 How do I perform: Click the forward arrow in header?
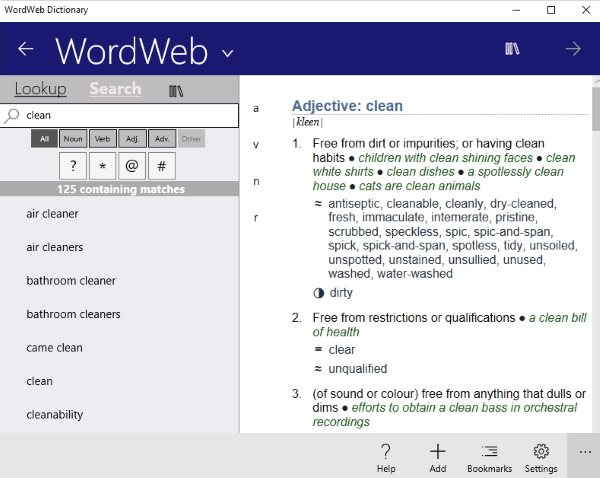tap(573, 49)
